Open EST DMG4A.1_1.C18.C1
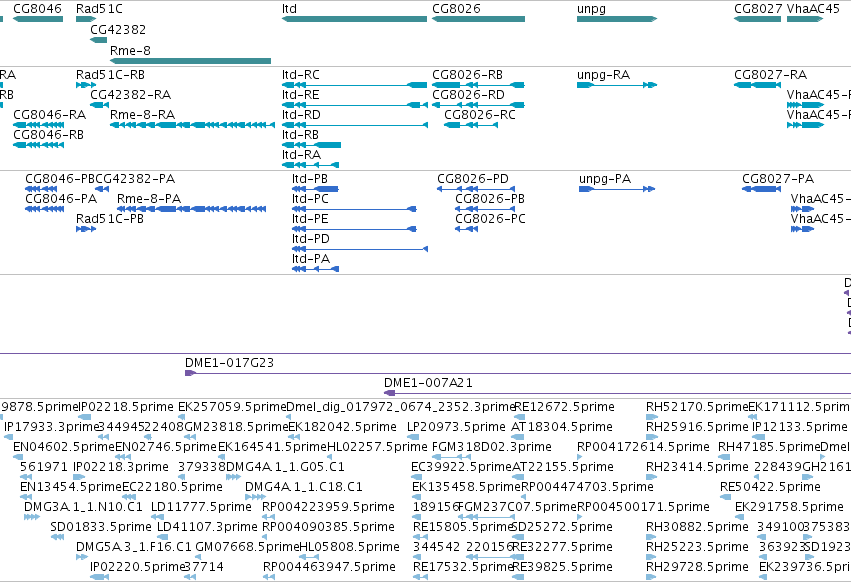 click(303, 487)
